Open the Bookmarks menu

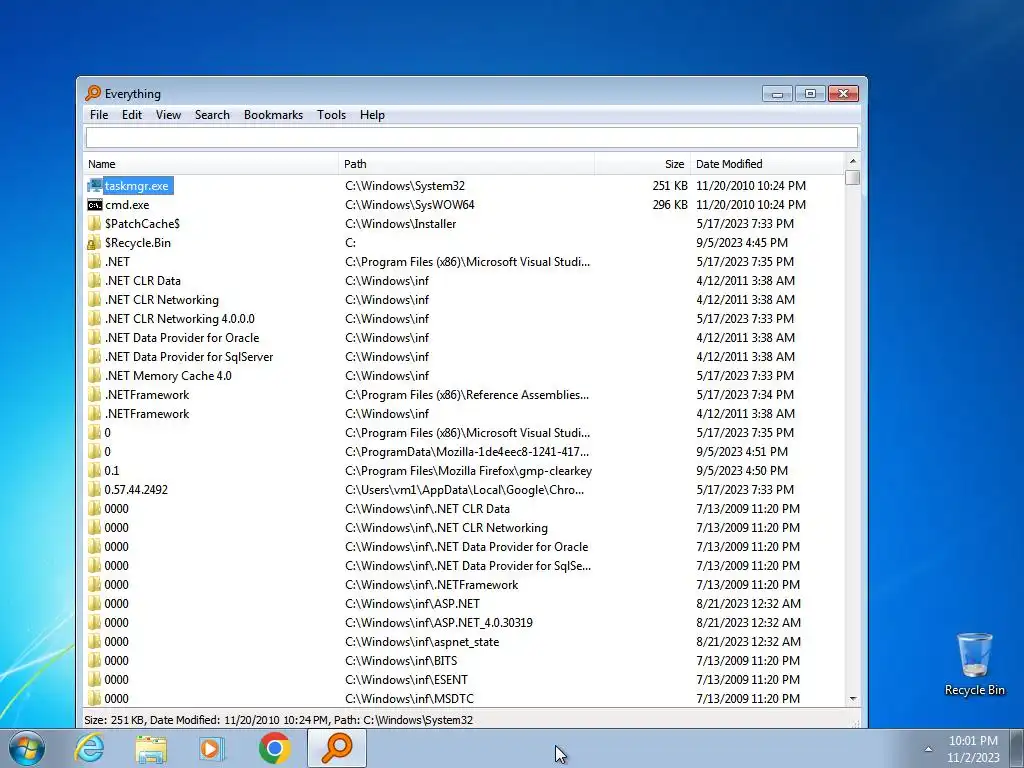click(x=273, y=115)
